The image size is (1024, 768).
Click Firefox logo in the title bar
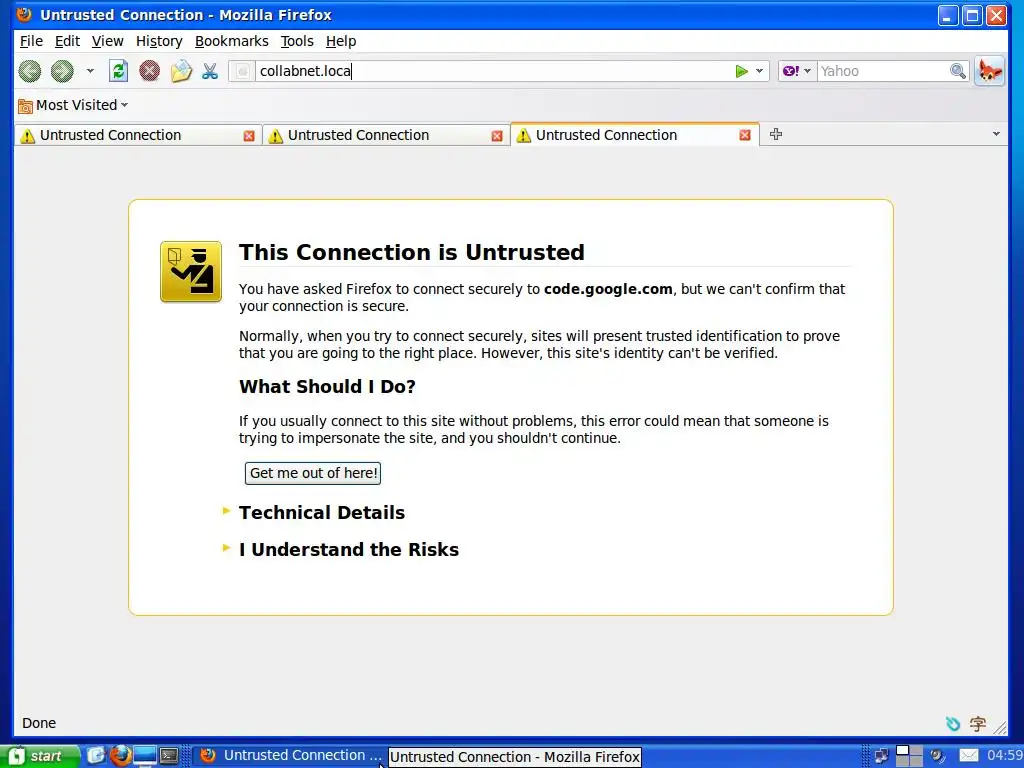(x=25, y=14)
